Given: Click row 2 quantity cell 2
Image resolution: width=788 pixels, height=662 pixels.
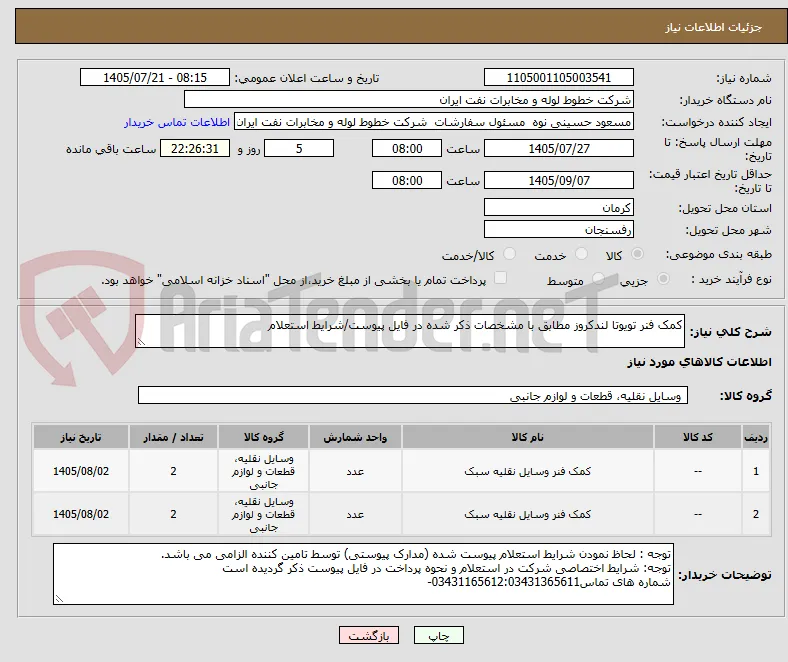Looking at the screenshot, I should [x=173, y=514].
